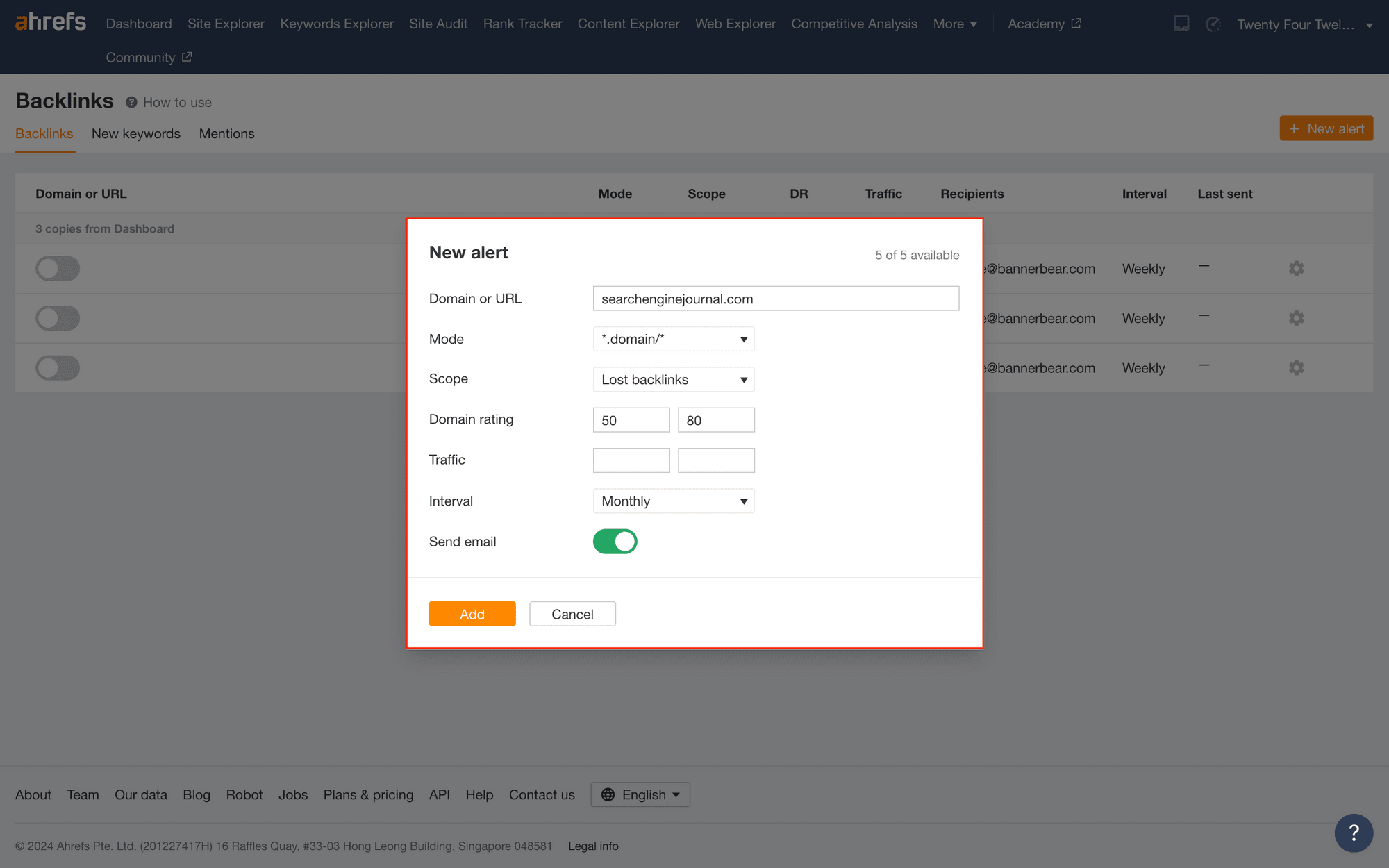Expand the More menu in navigation

click(x=955, y=24)
